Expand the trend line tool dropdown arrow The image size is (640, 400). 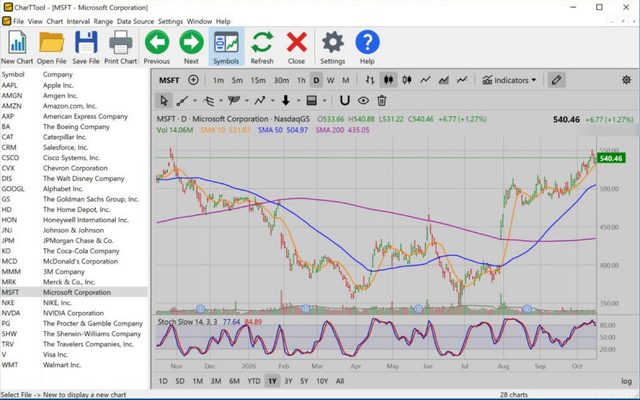[x=195, y=101]
